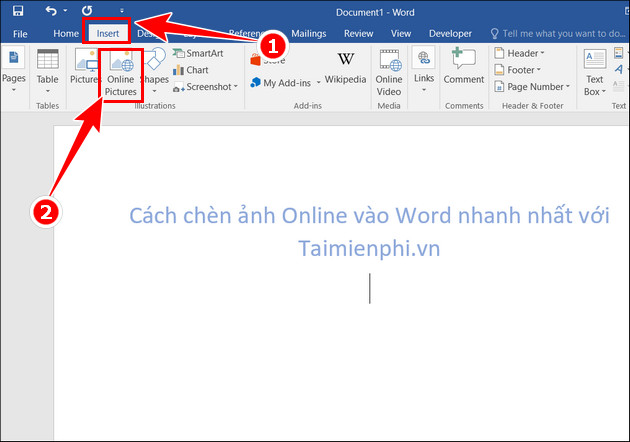Click the Repeat/Redo icon
The width and height of the screenshot is (630, 442).
(87, 10)
